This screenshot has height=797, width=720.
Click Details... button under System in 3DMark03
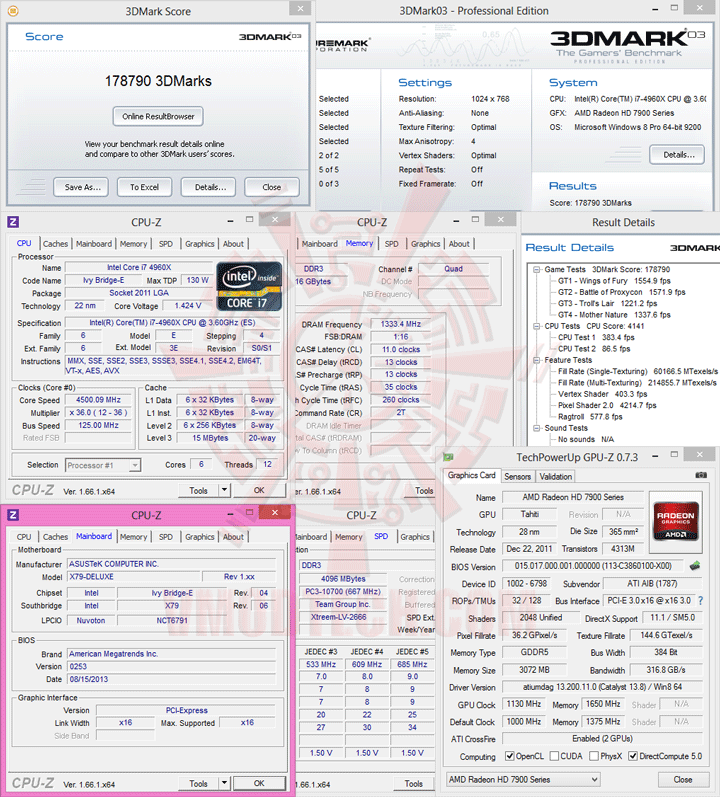pyautogui.click(x=677, y=155)
